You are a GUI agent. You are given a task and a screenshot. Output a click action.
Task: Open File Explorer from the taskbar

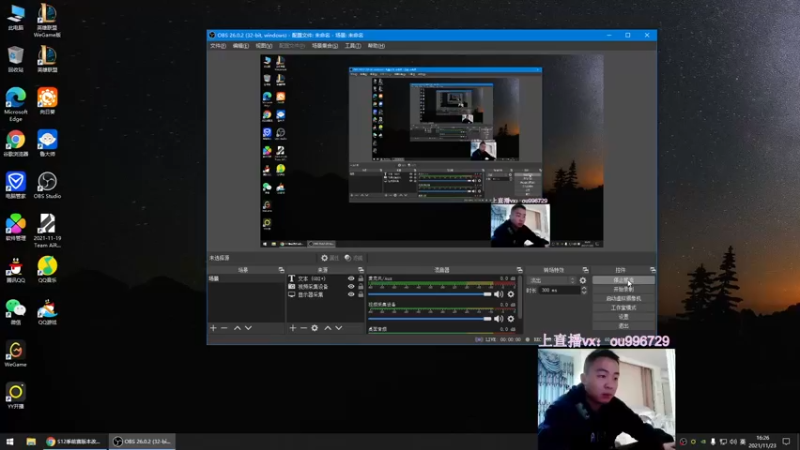31,441
